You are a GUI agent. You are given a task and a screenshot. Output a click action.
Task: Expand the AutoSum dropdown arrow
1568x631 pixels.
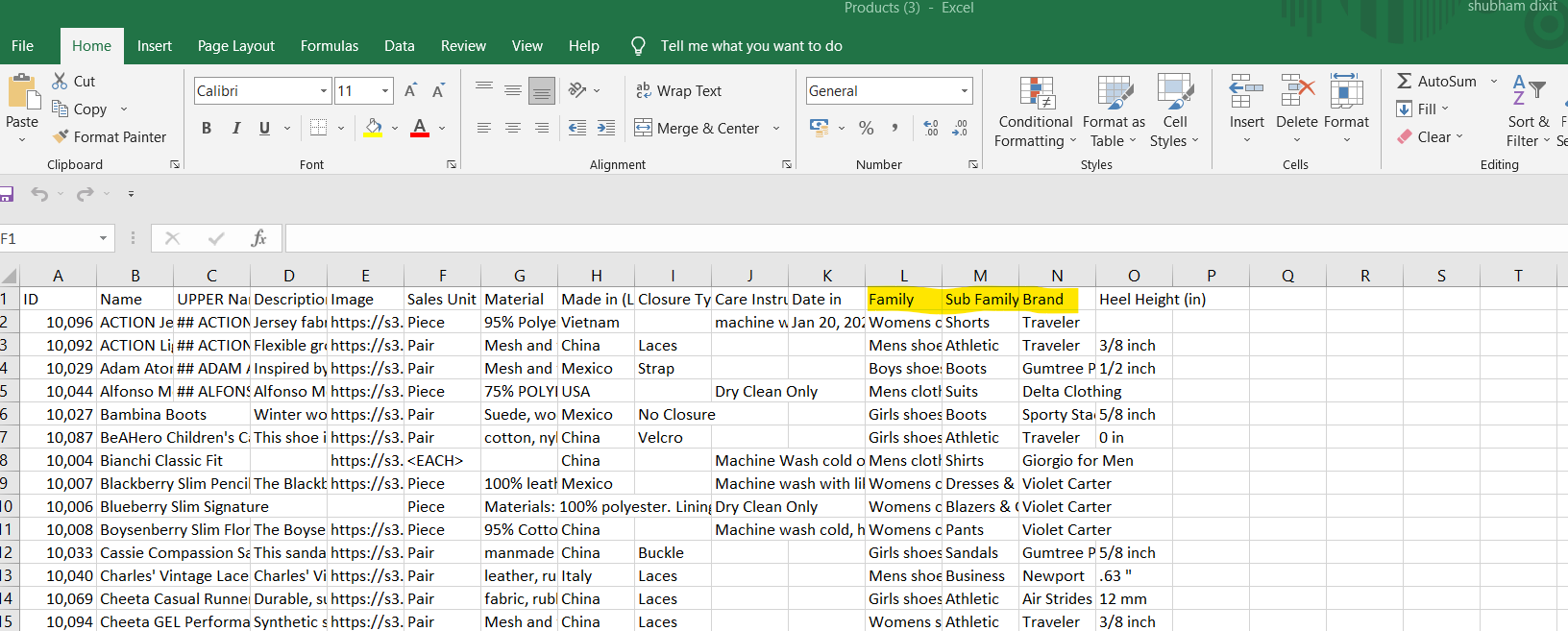1493,82
